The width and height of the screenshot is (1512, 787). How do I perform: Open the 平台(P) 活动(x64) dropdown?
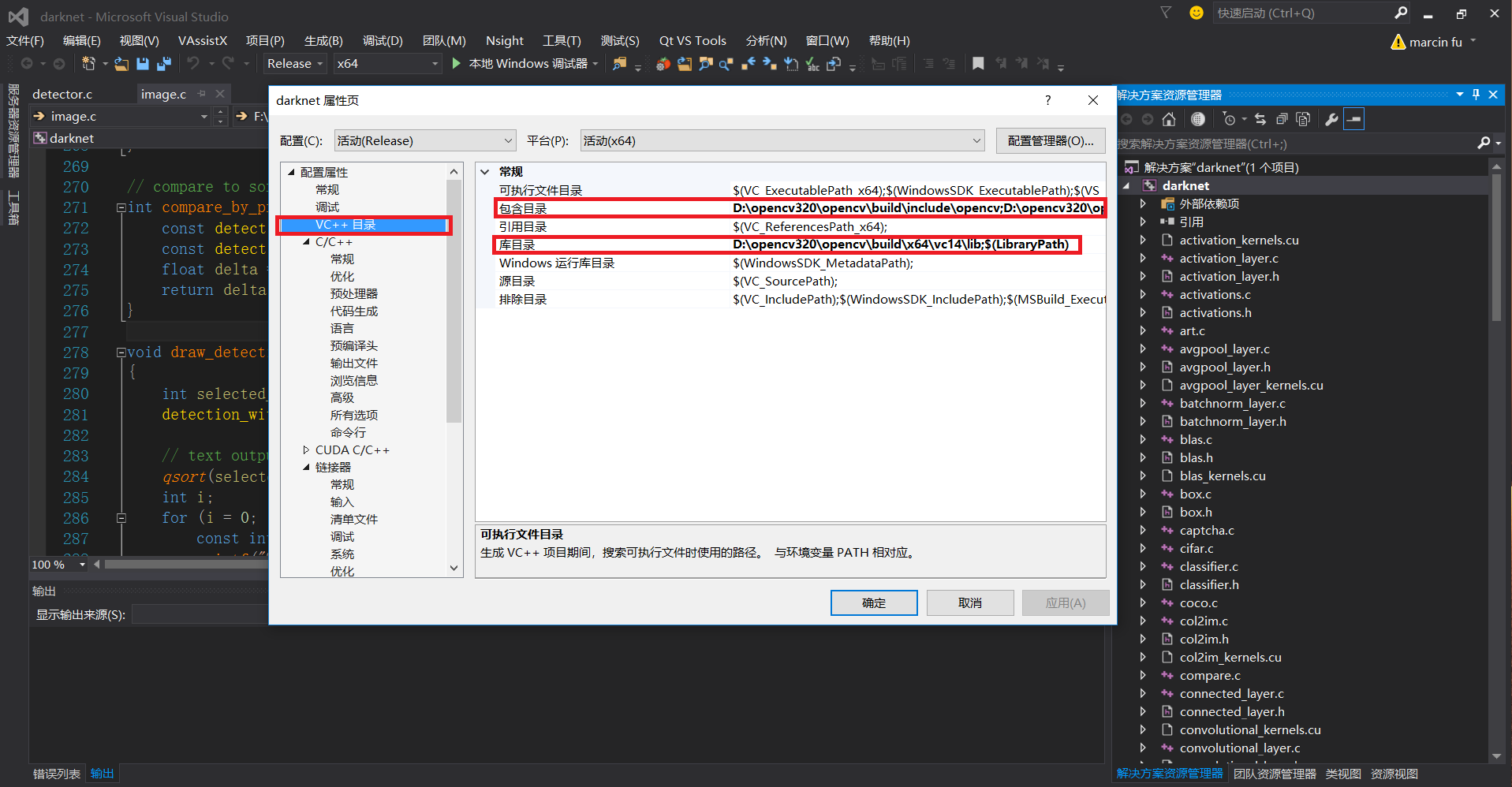(x=781, y=140)
